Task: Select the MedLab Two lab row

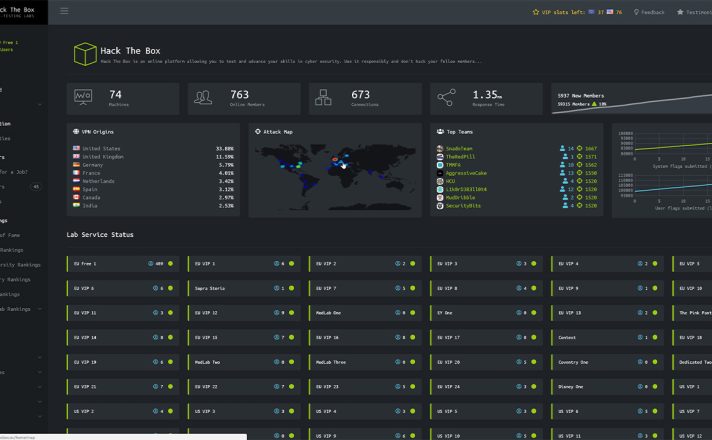Action: [244, 362]
